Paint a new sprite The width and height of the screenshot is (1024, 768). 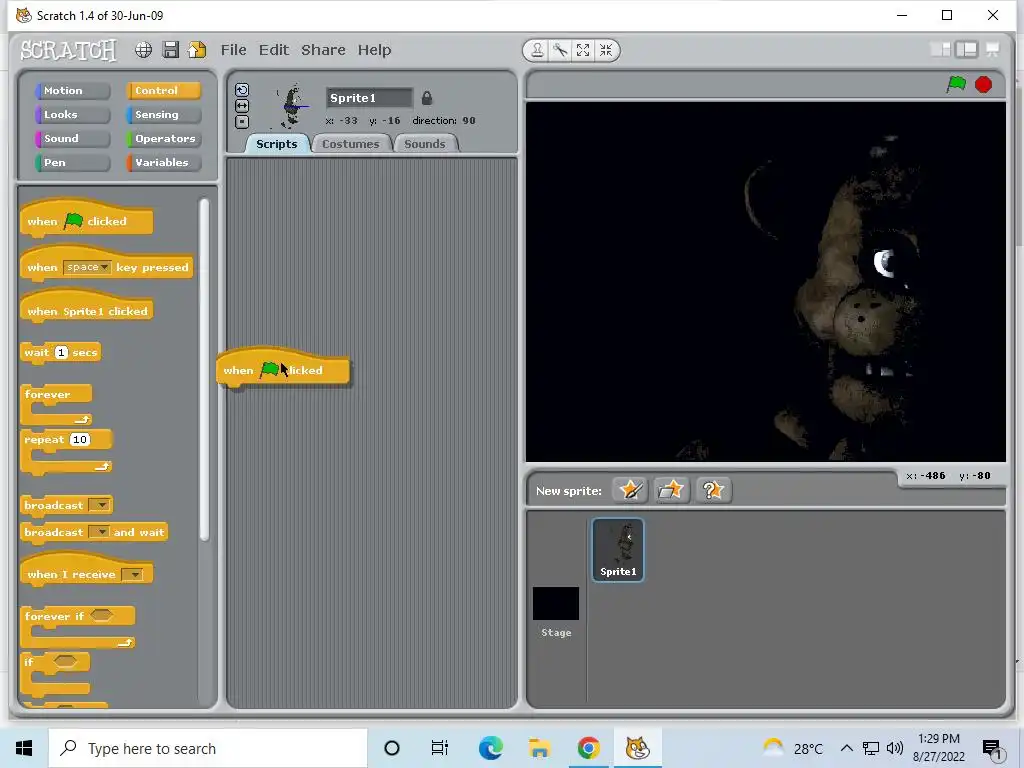tap(630, 490)
